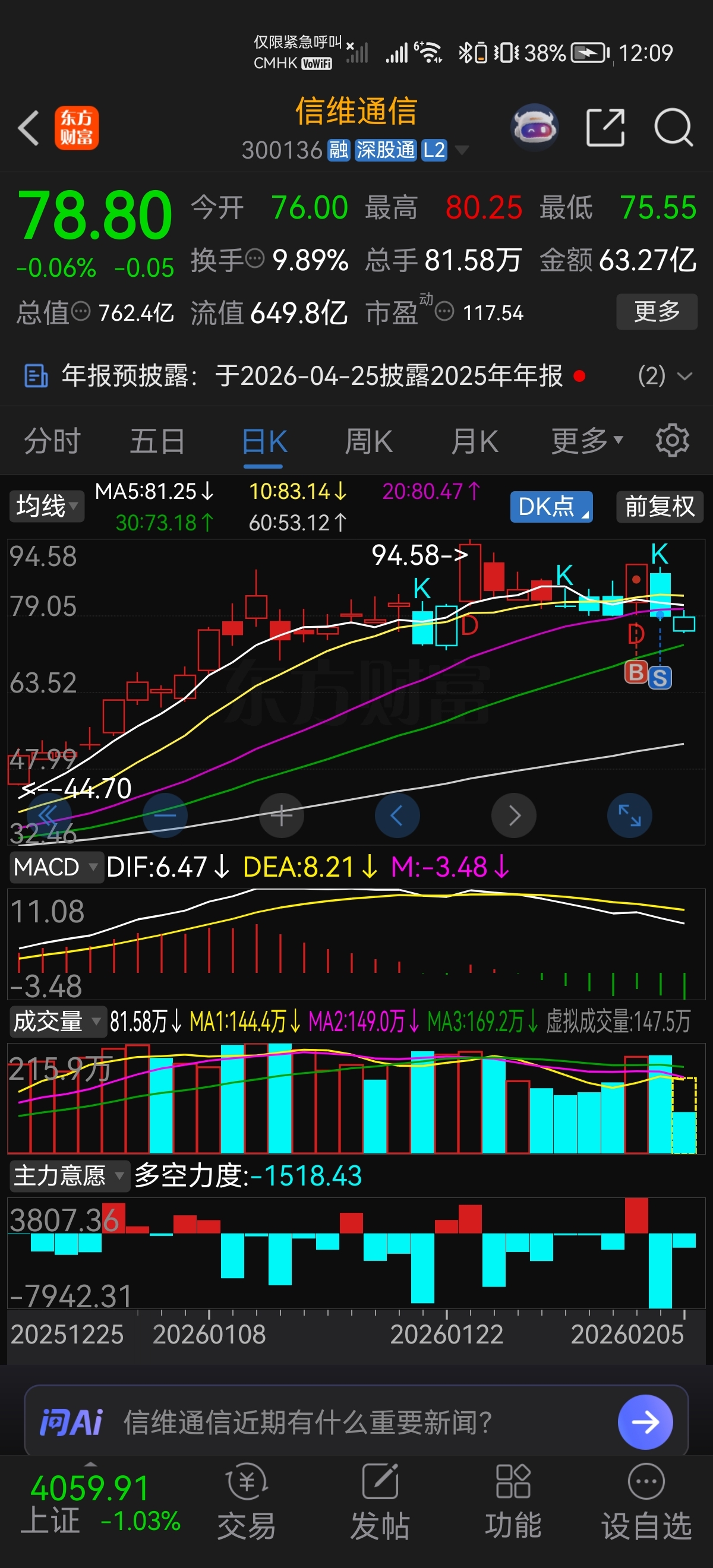
Task: Expand the announcements (2) chevron
Action: coord(685,376)
